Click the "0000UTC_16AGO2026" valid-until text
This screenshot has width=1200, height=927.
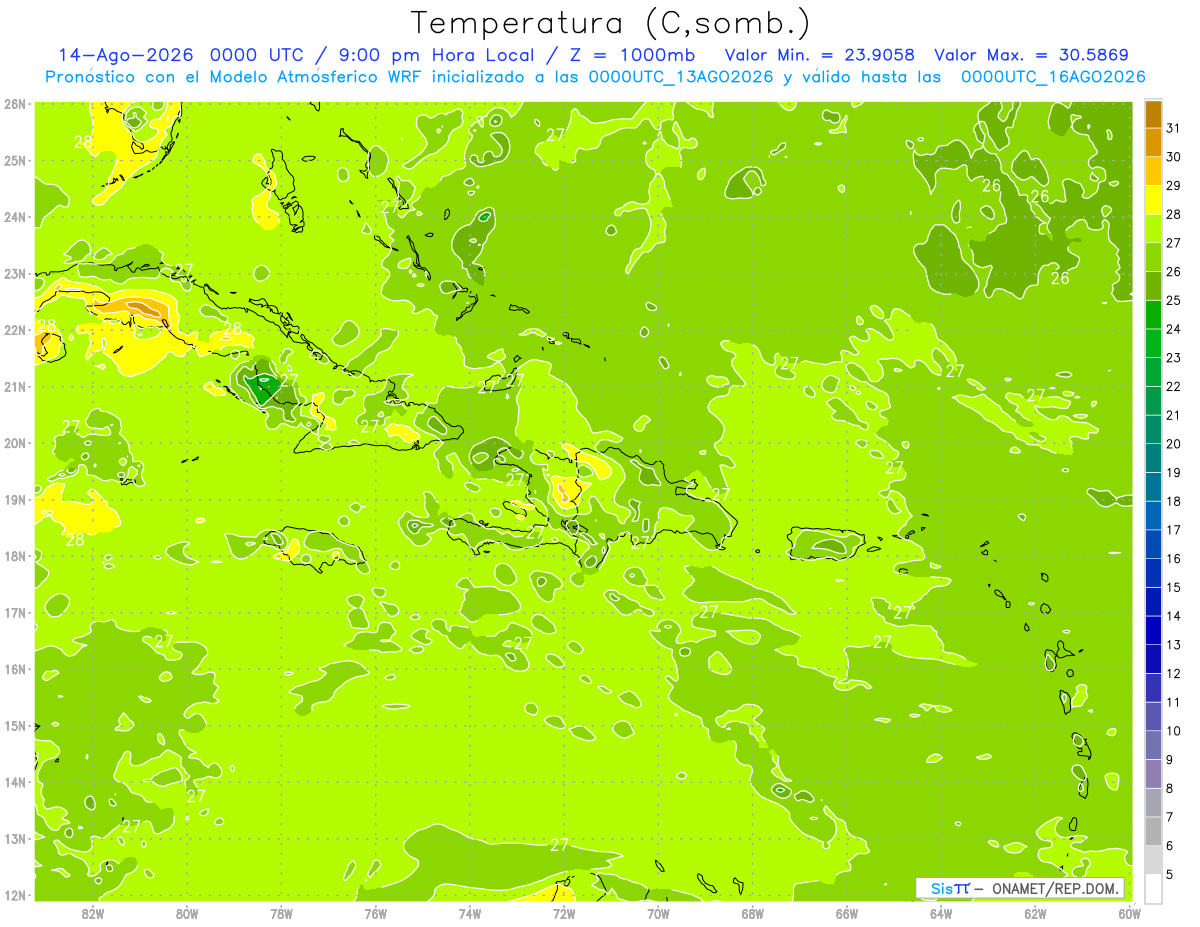click(x=1053, y=77)
